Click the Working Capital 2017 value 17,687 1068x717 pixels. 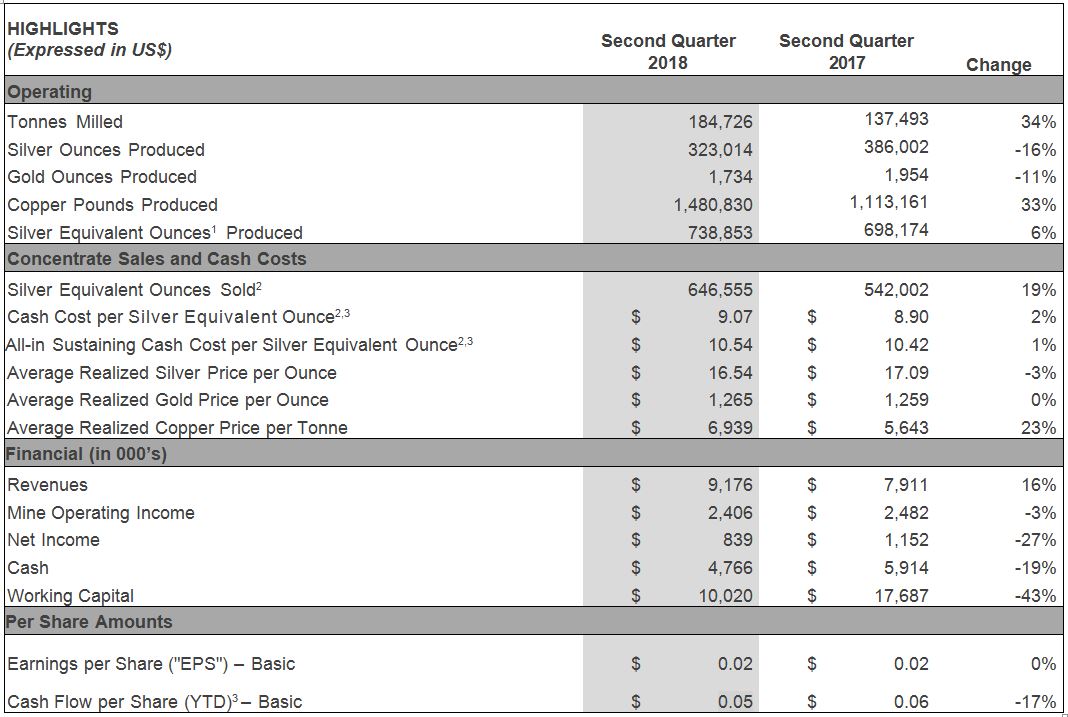(901, 596)
